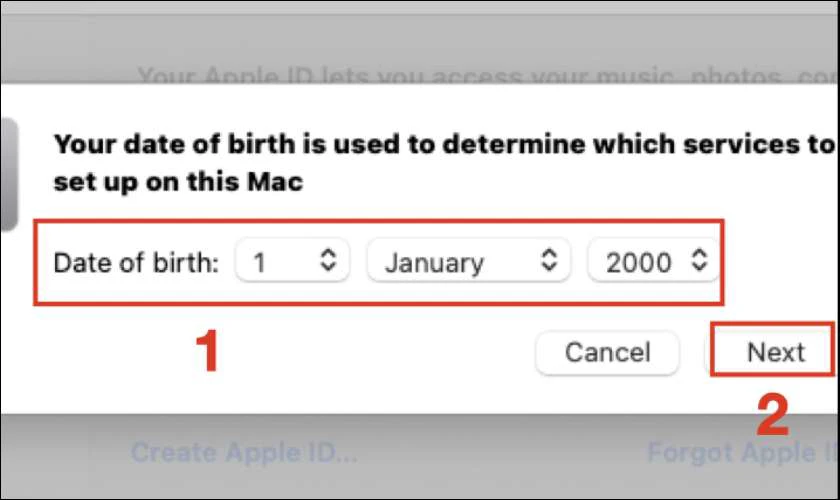Follow the Forgot Apple ID link
The height and width of the screenshot is (500, 840).
tap(742, 452)
